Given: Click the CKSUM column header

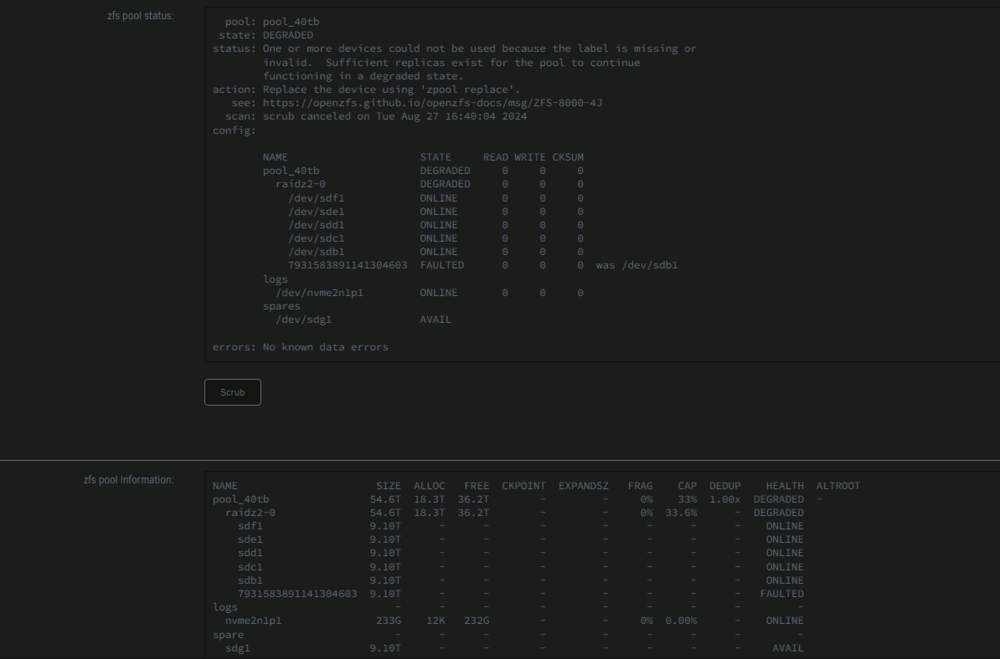Looking at the screenshot, I should point(568,157).
